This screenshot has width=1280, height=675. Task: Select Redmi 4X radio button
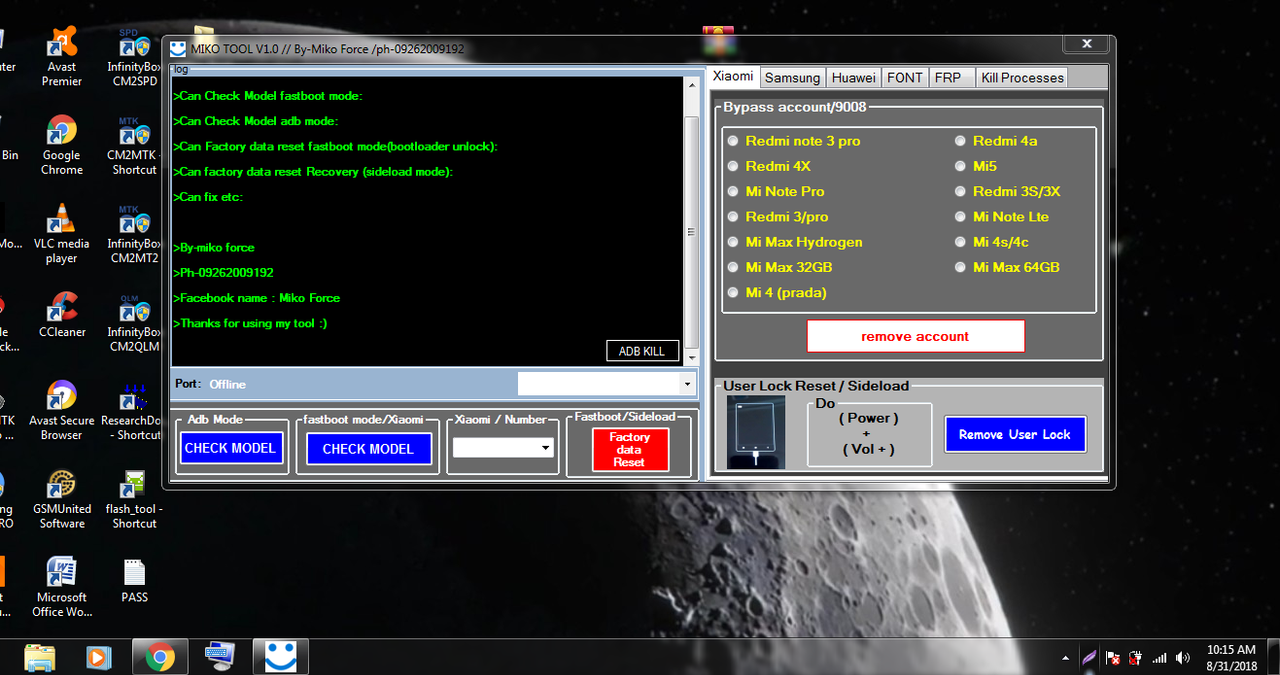point(734,166)
